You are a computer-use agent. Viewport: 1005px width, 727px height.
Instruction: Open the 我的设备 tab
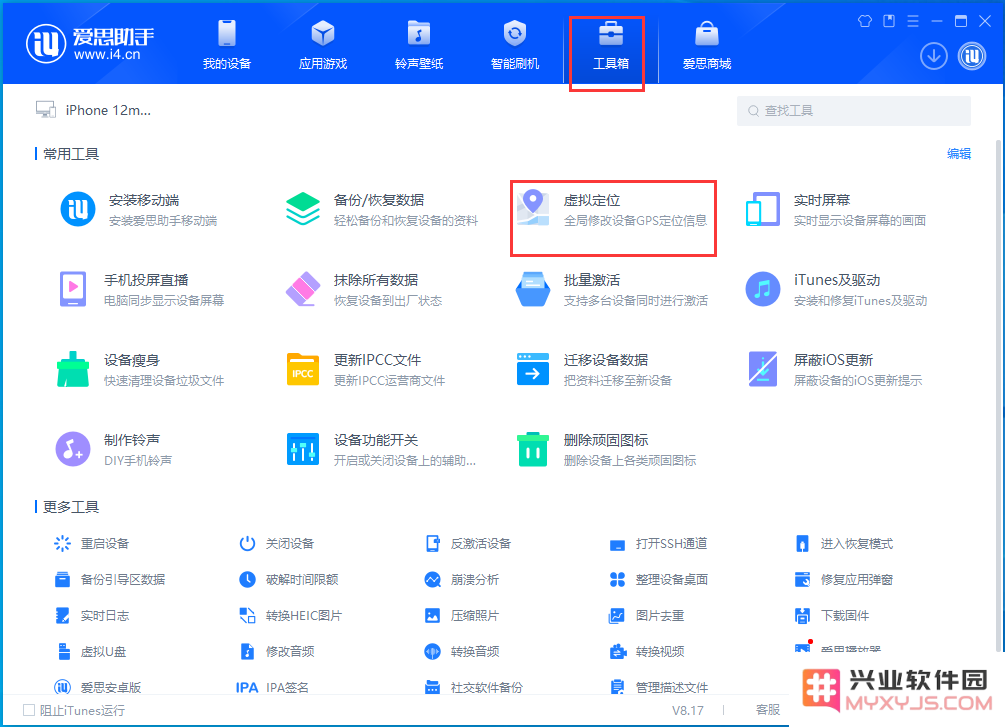point(227,45)
